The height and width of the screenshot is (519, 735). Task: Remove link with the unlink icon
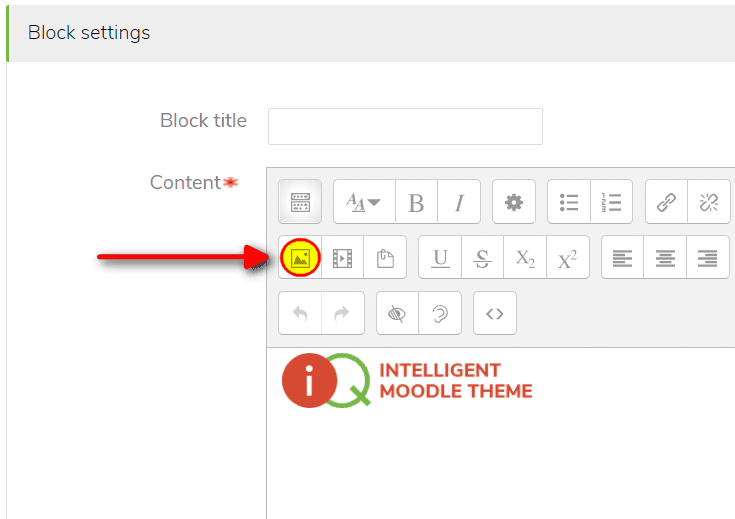[x=709, y=202]
